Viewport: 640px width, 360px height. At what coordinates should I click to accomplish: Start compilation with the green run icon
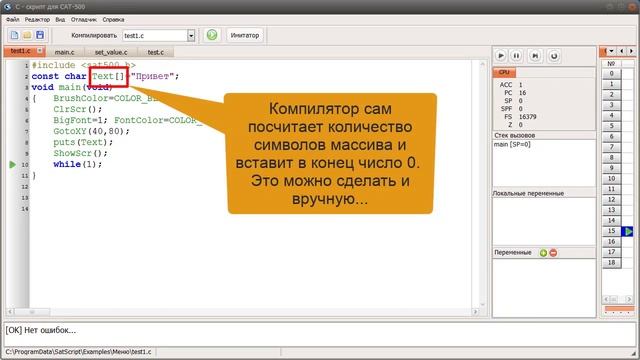pyautogui.click(x=212, y=35)
